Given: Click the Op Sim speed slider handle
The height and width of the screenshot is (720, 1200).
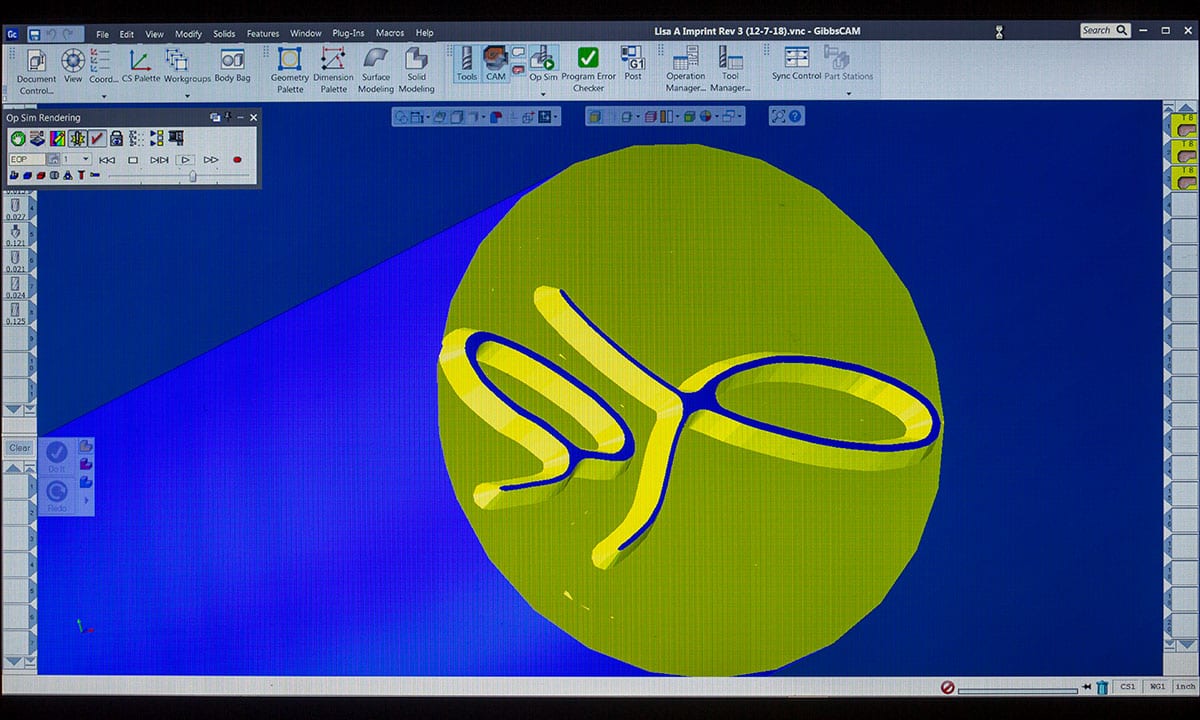Looking at the screenshot, I should click(193, 176).
